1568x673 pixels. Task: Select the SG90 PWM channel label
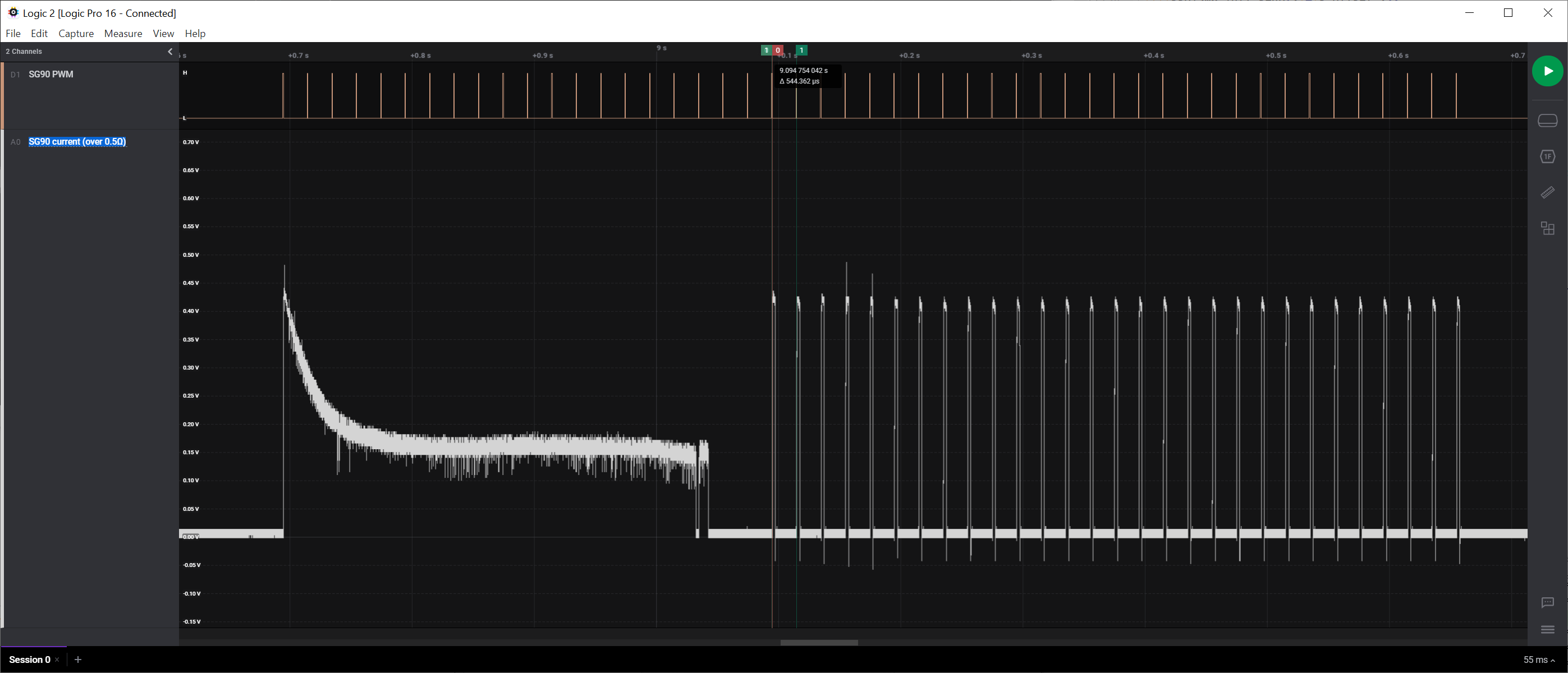coord(51,74)
